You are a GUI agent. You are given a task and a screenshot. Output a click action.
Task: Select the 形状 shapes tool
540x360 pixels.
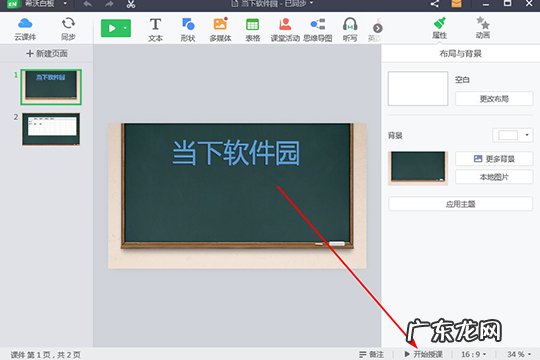[x=188, y=30]
